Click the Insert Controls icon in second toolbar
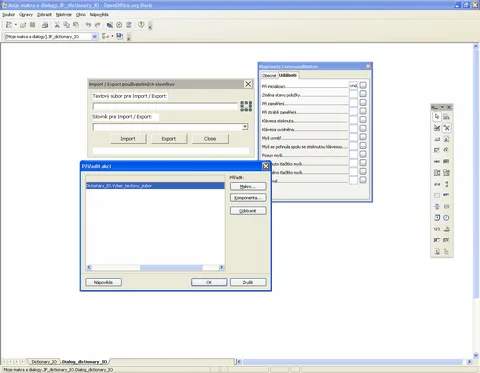 click(105, 36)
